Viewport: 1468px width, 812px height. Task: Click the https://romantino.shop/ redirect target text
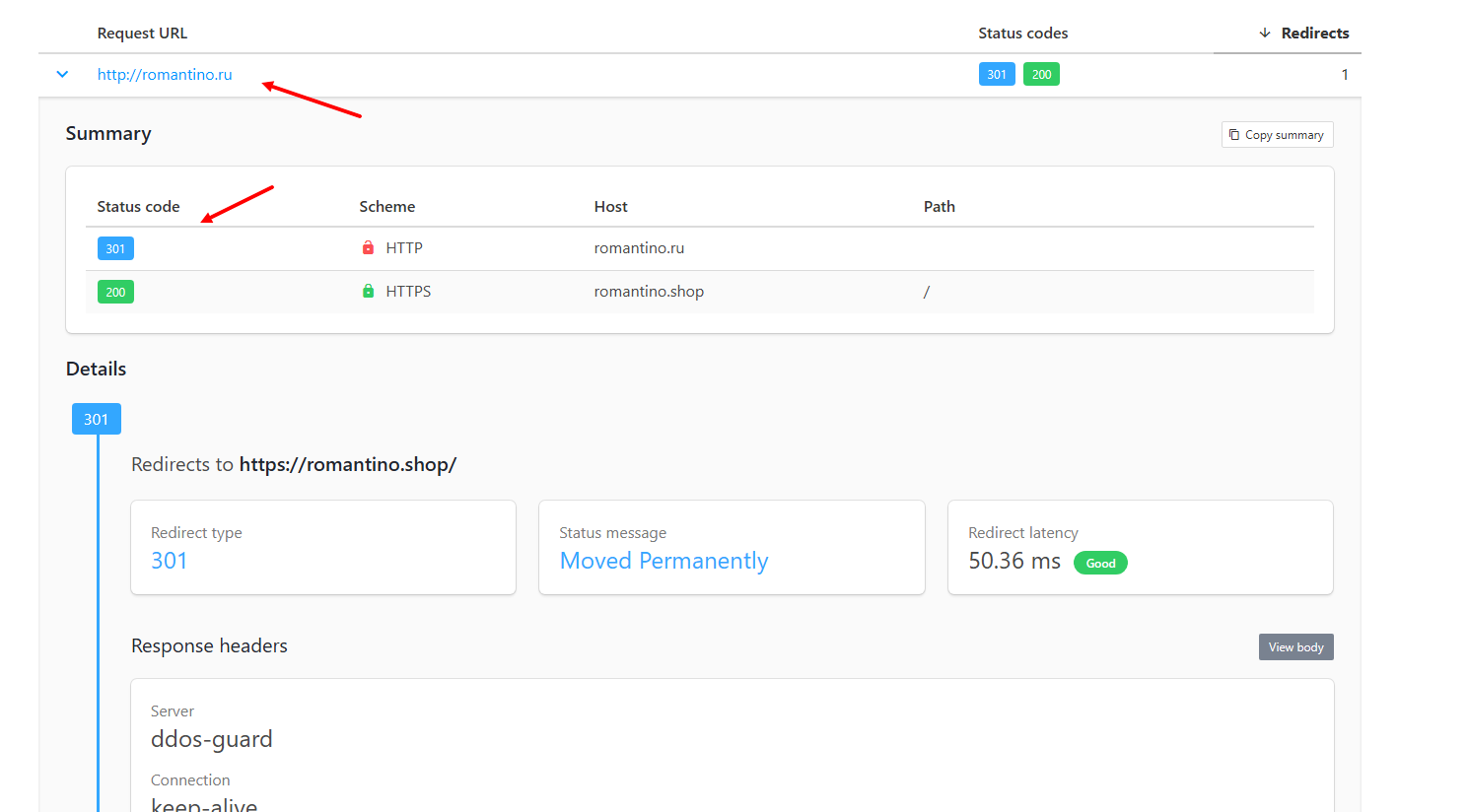pyautogui.click(x=347, y=465)
